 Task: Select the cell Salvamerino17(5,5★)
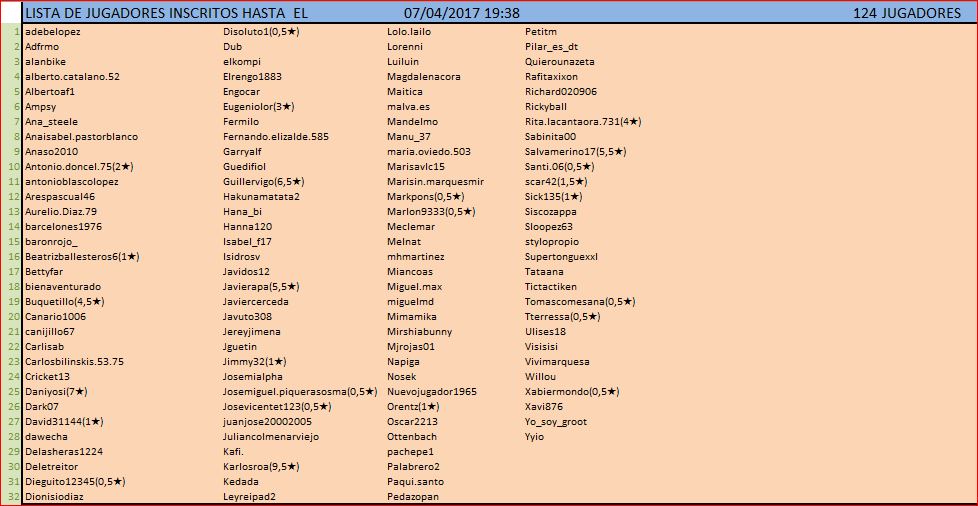point(576,151)
